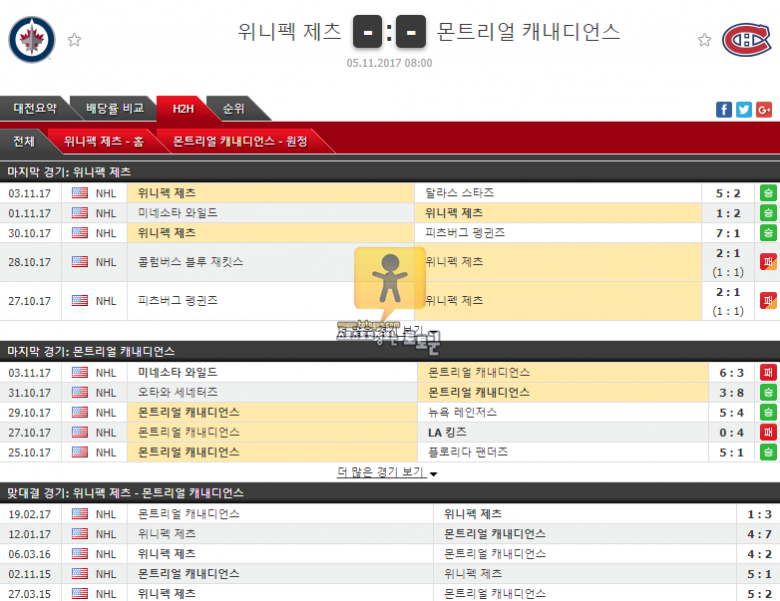Viewport: 780px width, 601px height.
Task: Favorite Montreal Canadiens with the star
Action: click(x=704, y=40)
